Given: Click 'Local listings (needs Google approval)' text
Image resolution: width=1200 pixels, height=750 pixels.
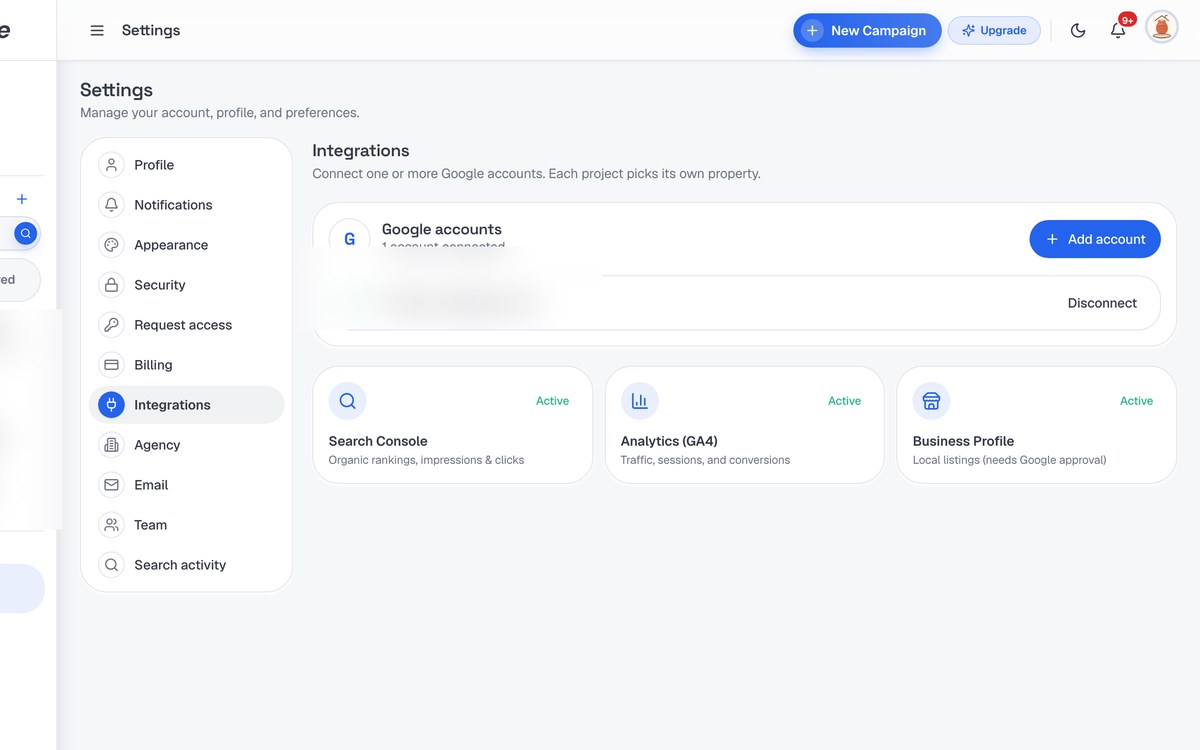Looking at the screenshot, I should pos(1009,460).
